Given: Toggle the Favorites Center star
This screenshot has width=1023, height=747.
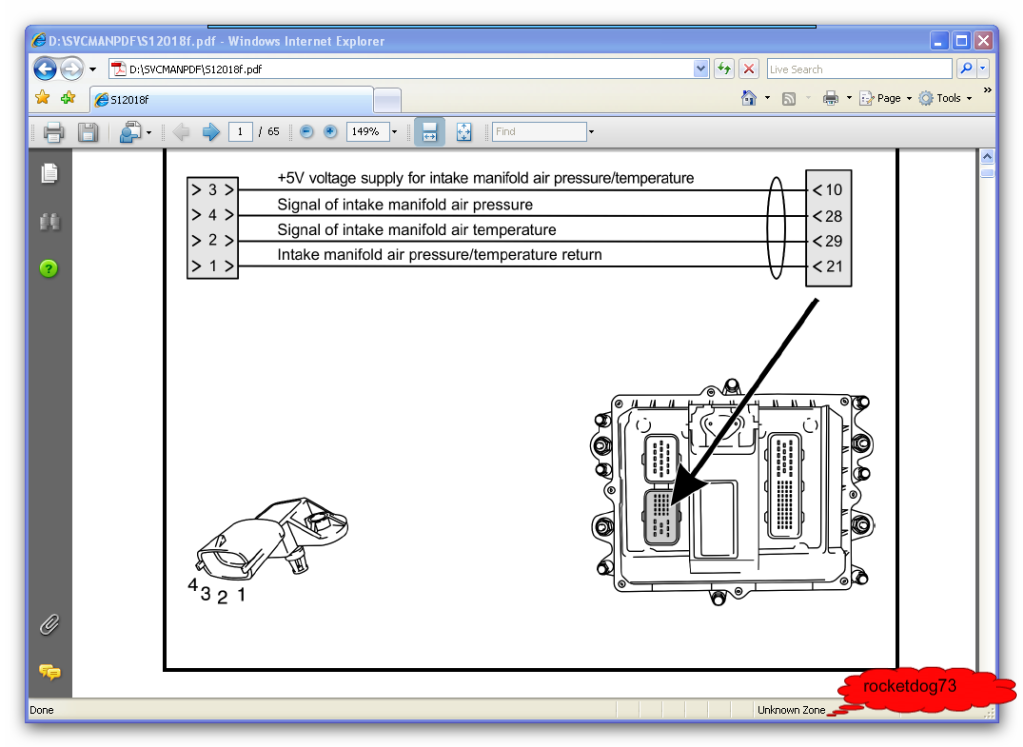Looking at the screenshot, I should 42,97.
